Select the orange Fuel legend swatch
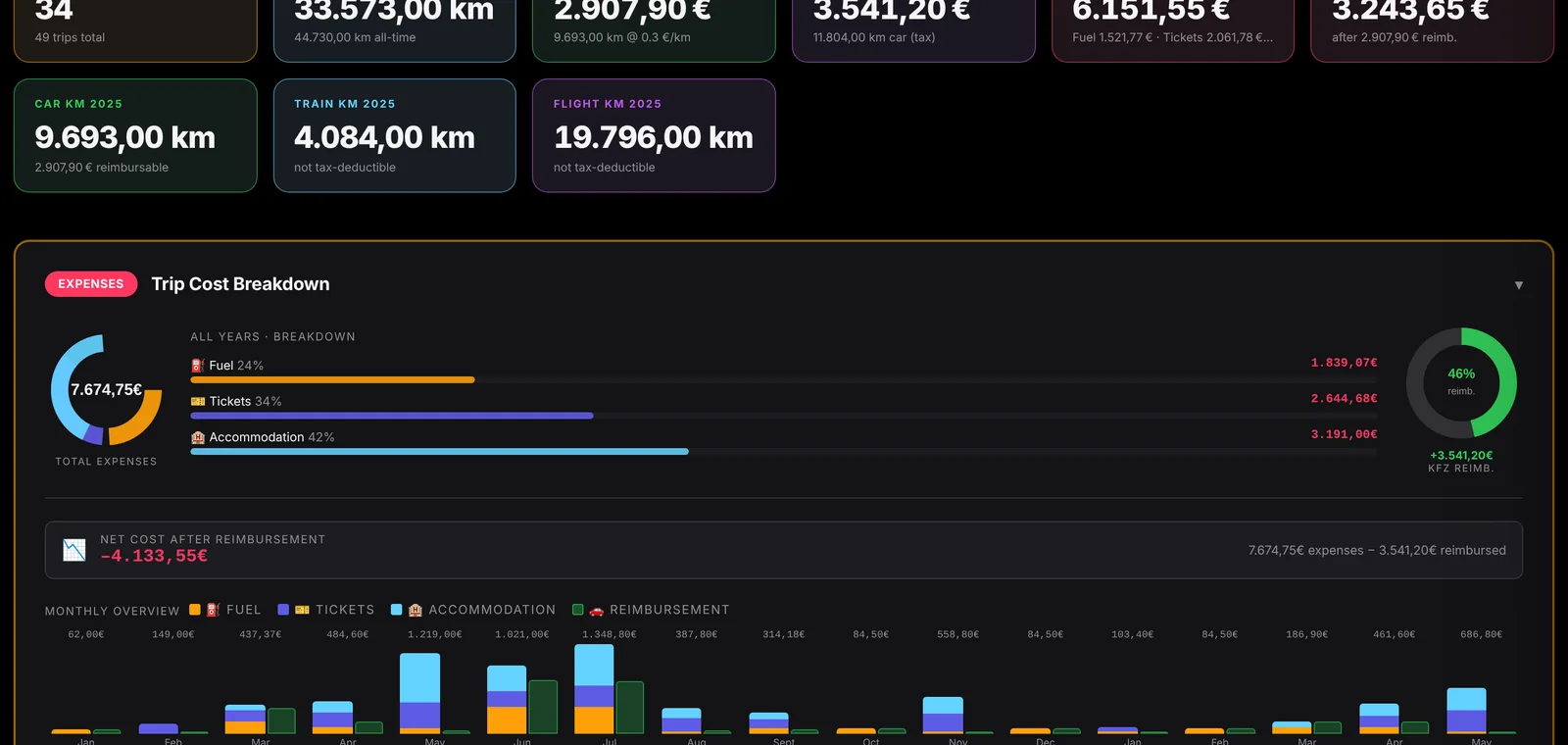Screen dimensions: 1568x745 pos(195,610)
